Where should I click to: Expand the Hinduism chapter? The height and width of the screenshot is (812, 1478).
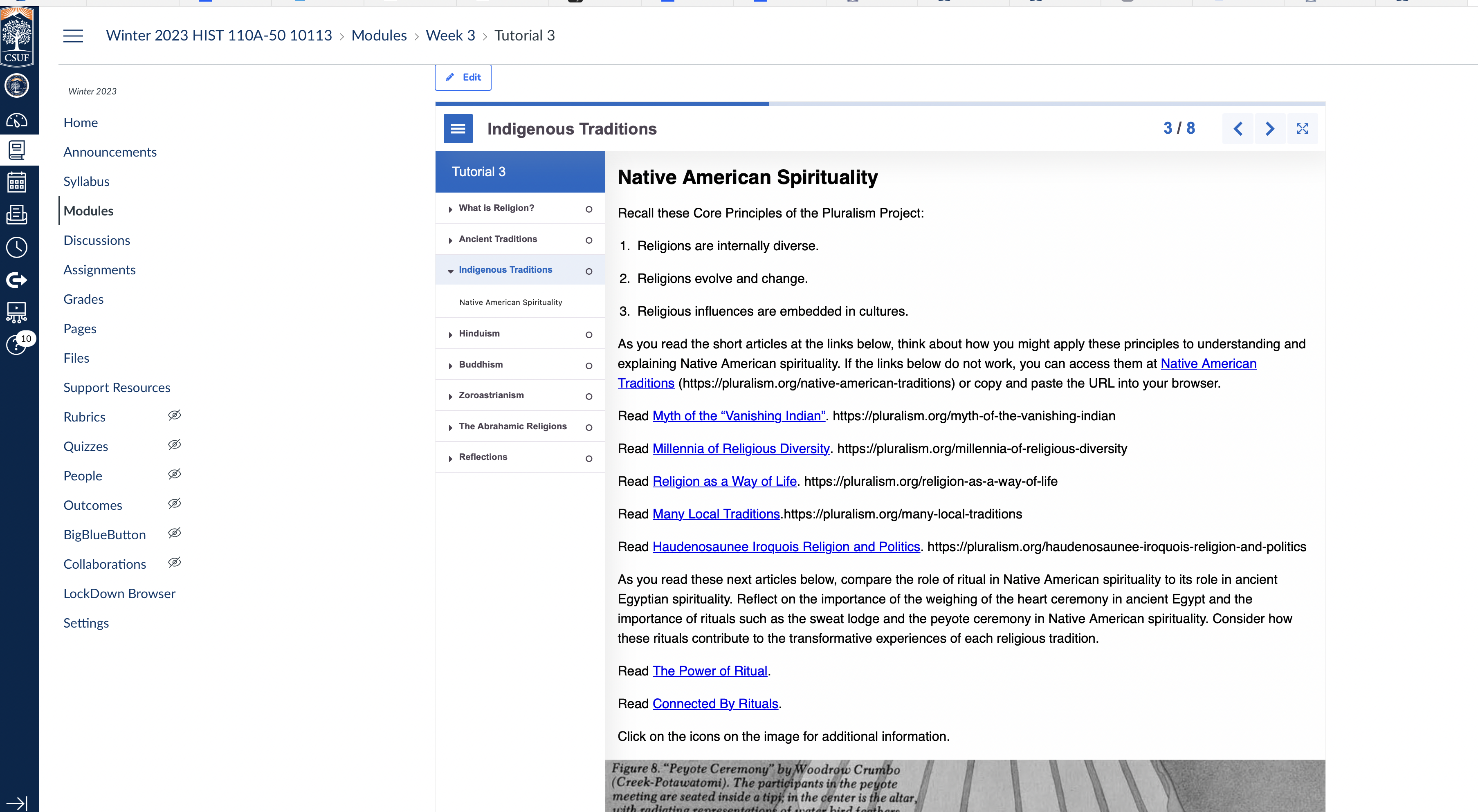coord(479,334)
